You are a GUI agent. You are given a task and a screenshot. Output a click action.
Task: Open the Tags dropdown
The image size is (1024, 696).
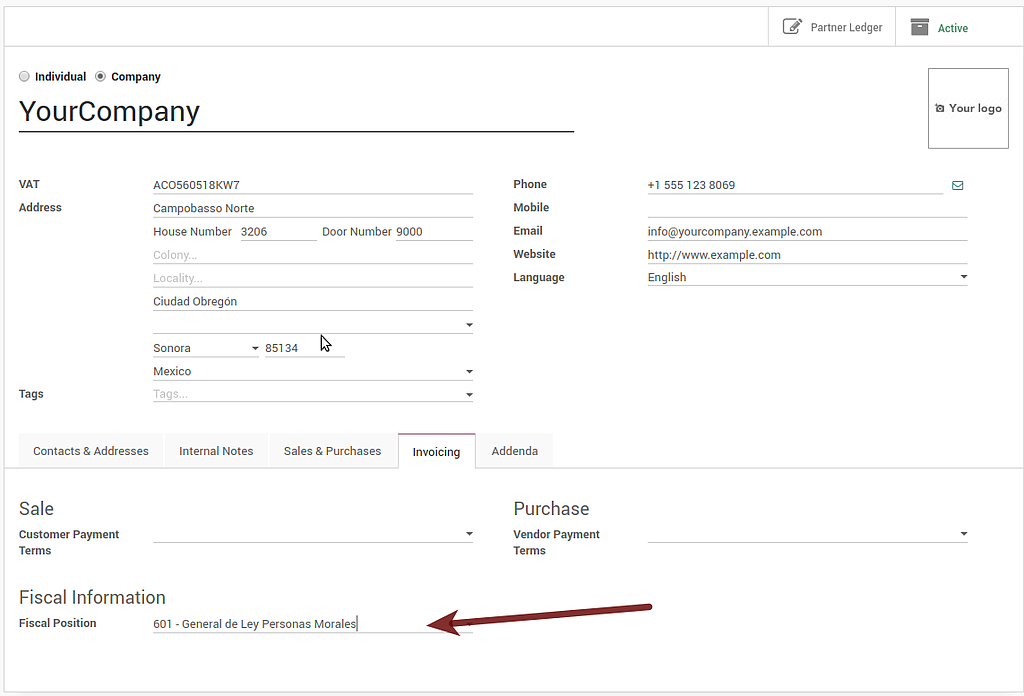tap(469, 394)
